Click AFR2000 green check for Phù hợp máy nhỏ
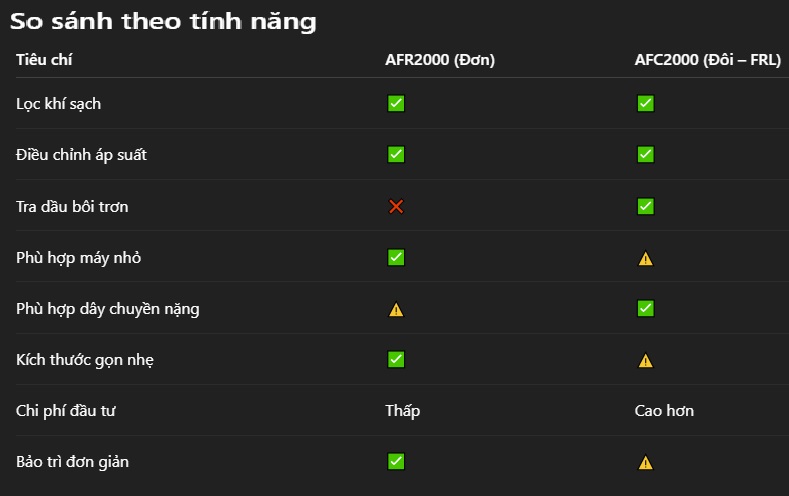 pos(396,258)
